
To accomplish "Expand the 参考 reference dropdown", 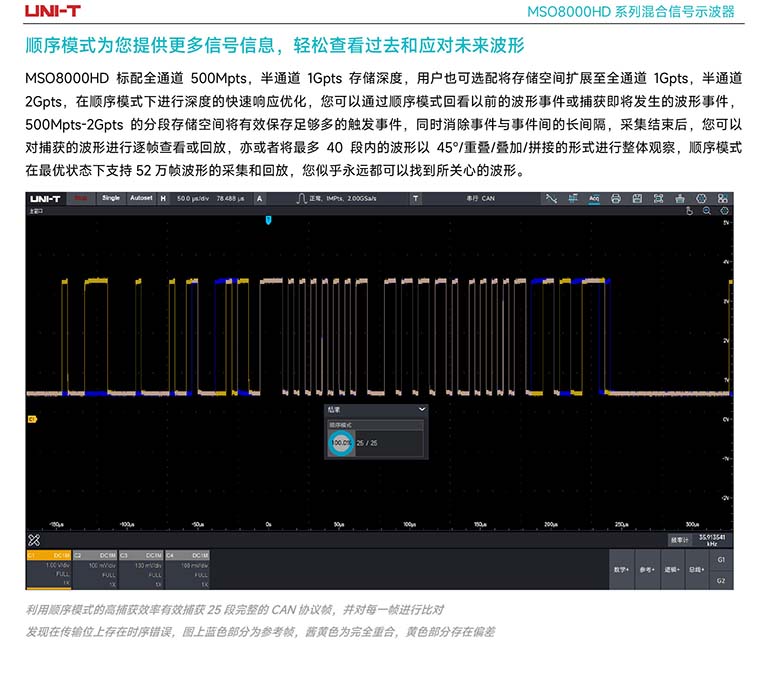I will tap(647, 569).
